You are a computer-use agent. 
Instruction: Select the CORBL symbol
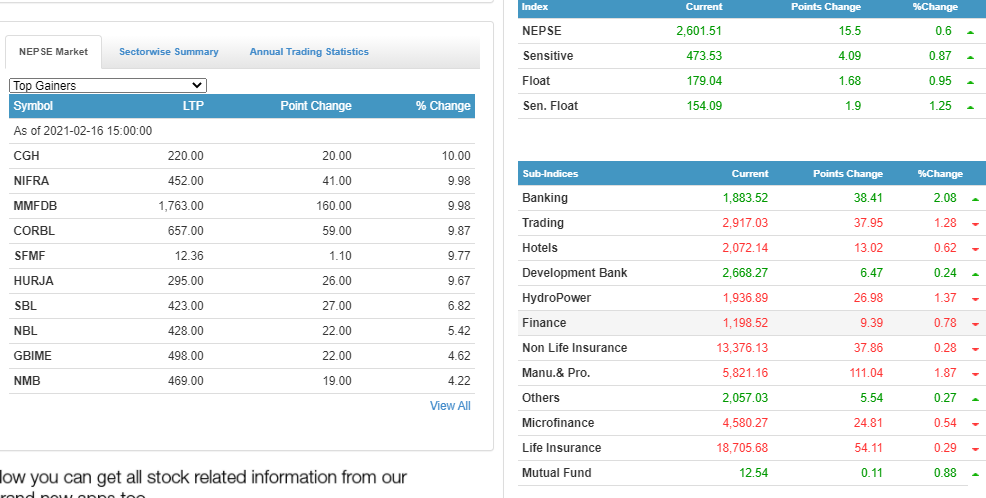pos(34,231)
